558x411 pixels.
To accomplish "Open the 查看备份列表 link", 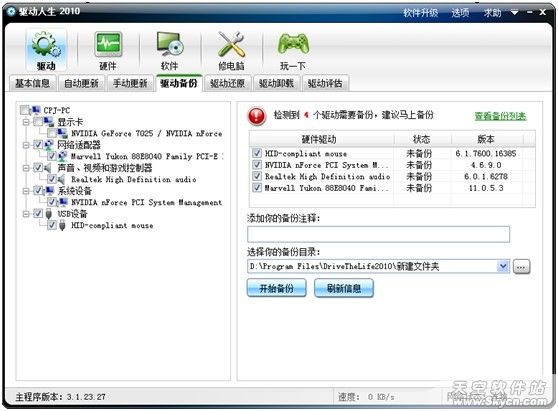I will coord(500,116).
